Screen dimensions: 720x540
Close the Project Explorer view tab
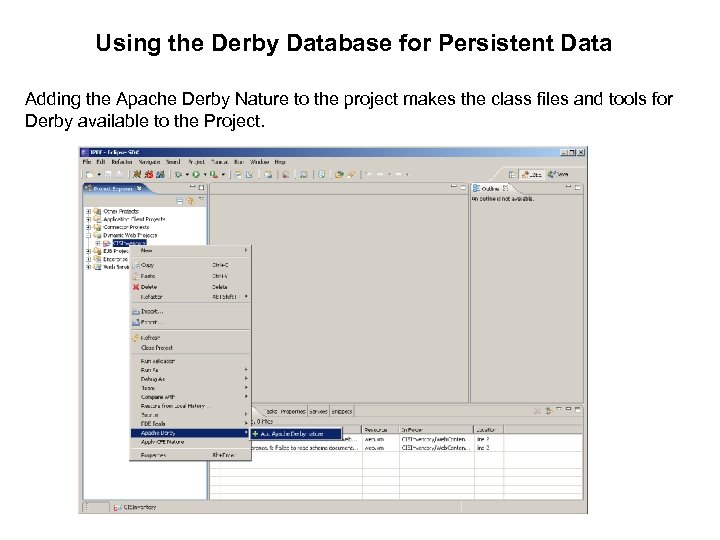click(139, 188)
